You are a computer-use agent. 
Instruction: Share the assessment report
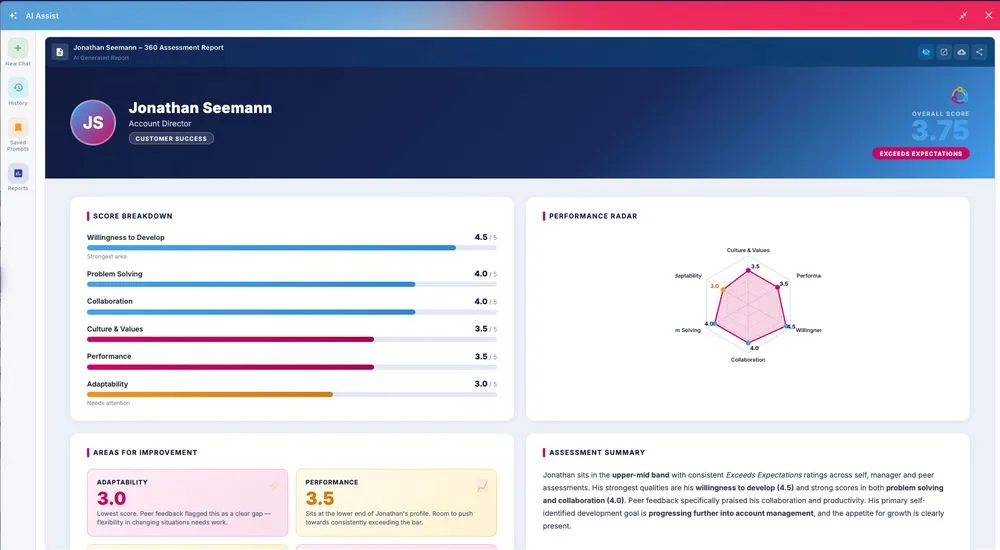tap(979, 52)
